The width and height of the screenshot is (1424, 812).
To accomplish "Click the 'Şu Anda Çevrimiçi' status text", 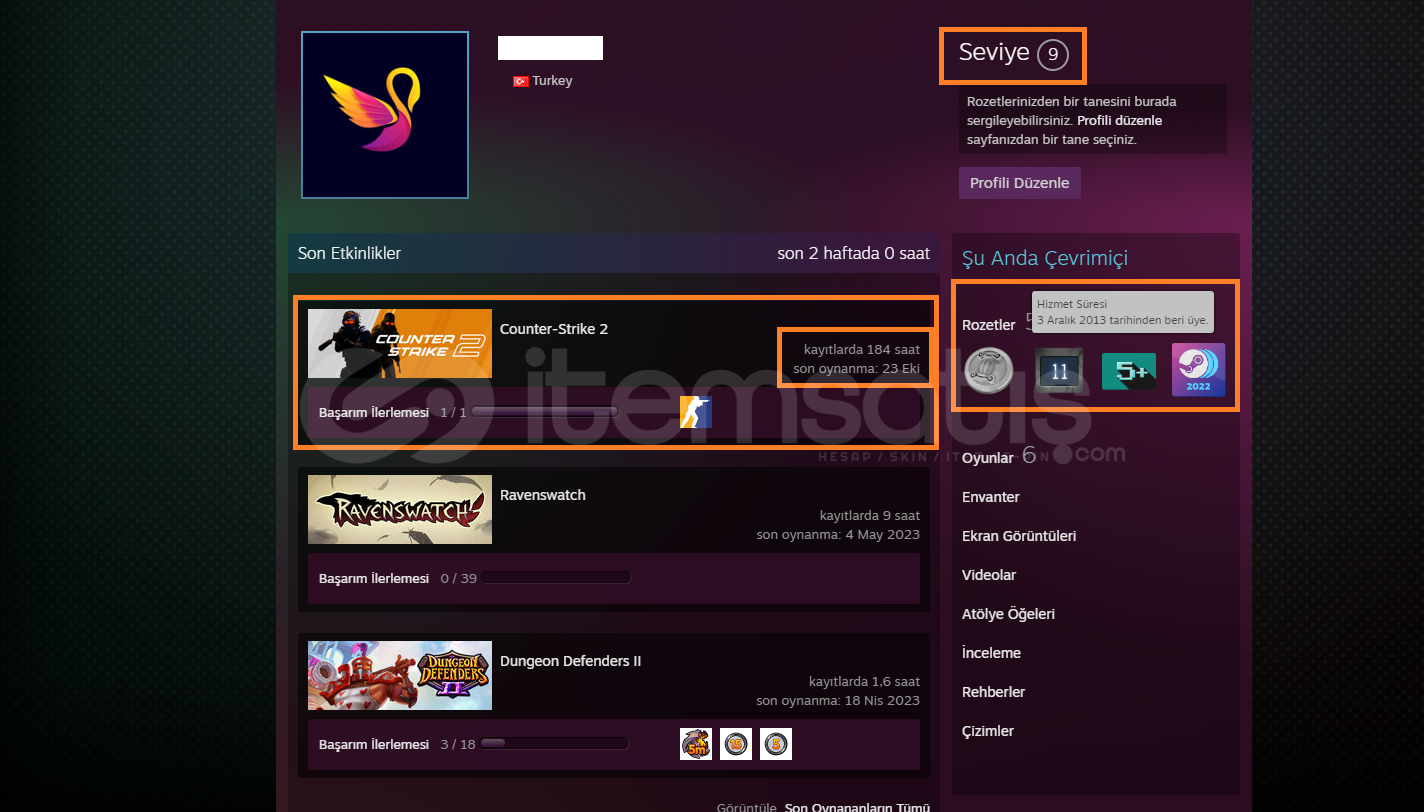I will pos(1045,258).
